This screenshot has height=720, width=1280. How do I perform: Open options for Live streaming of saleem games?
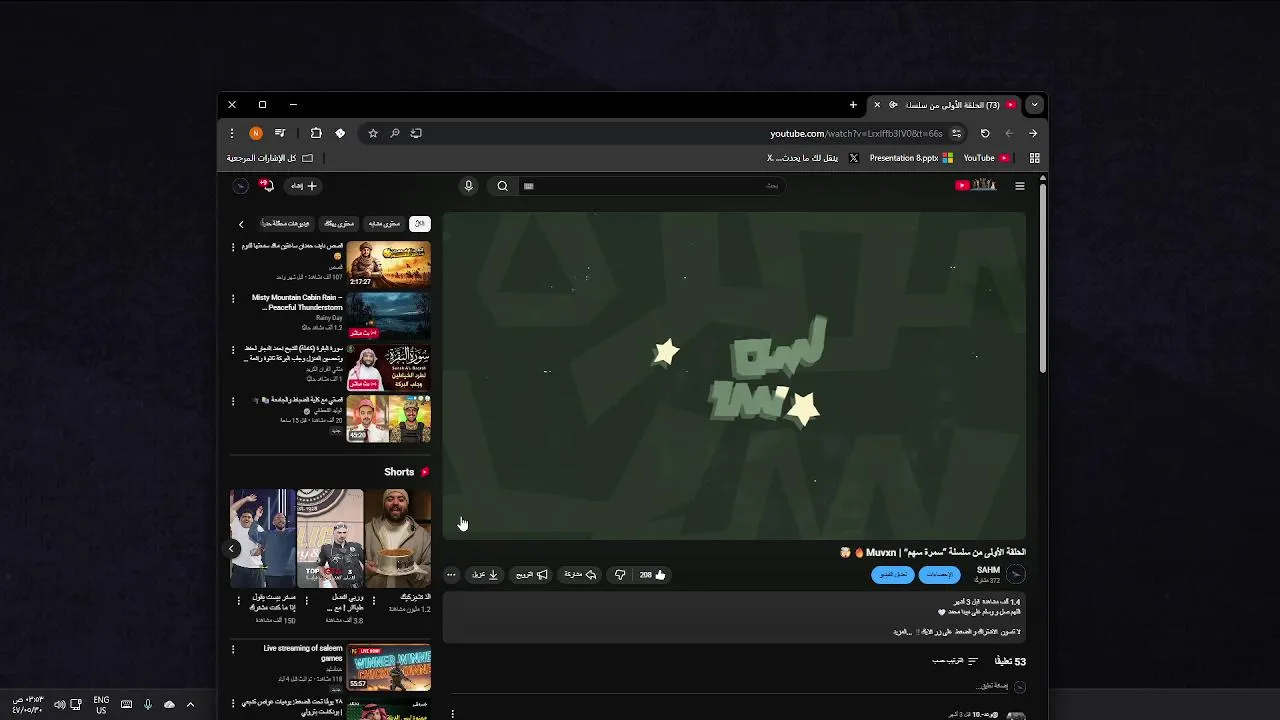coord(233,649)
